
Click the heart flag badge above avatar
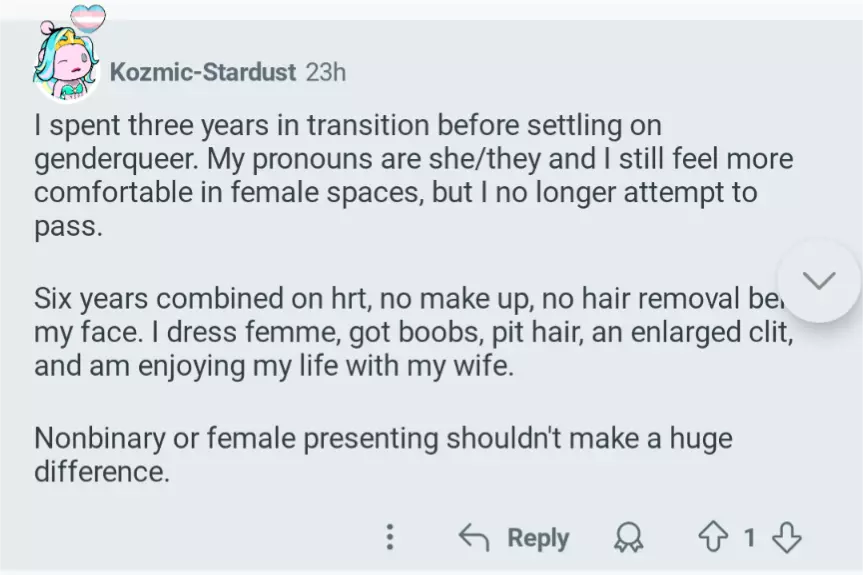point(89,18)
